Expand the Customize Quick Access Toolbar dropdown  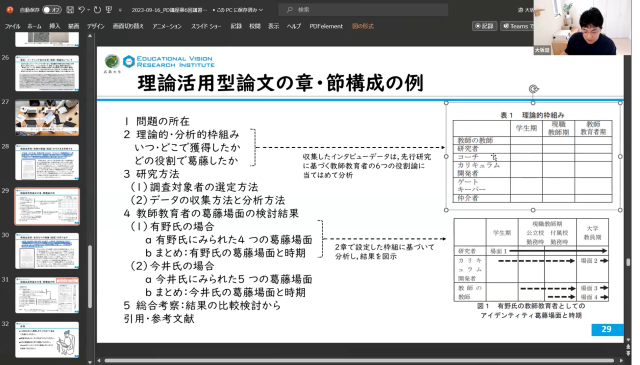click(120, 10)
